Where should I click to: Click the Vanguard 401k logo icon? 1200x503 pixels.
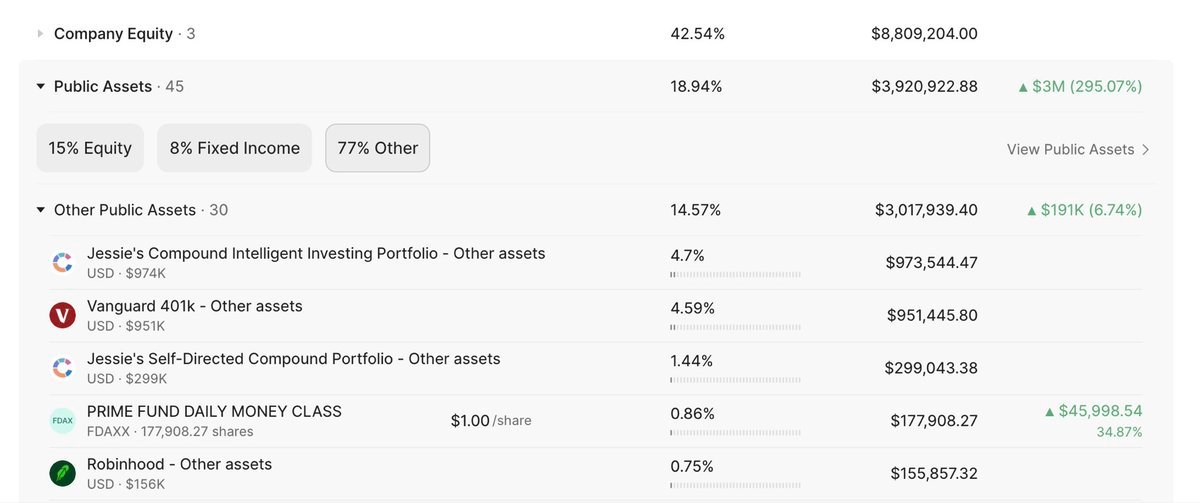click(63, 316)
